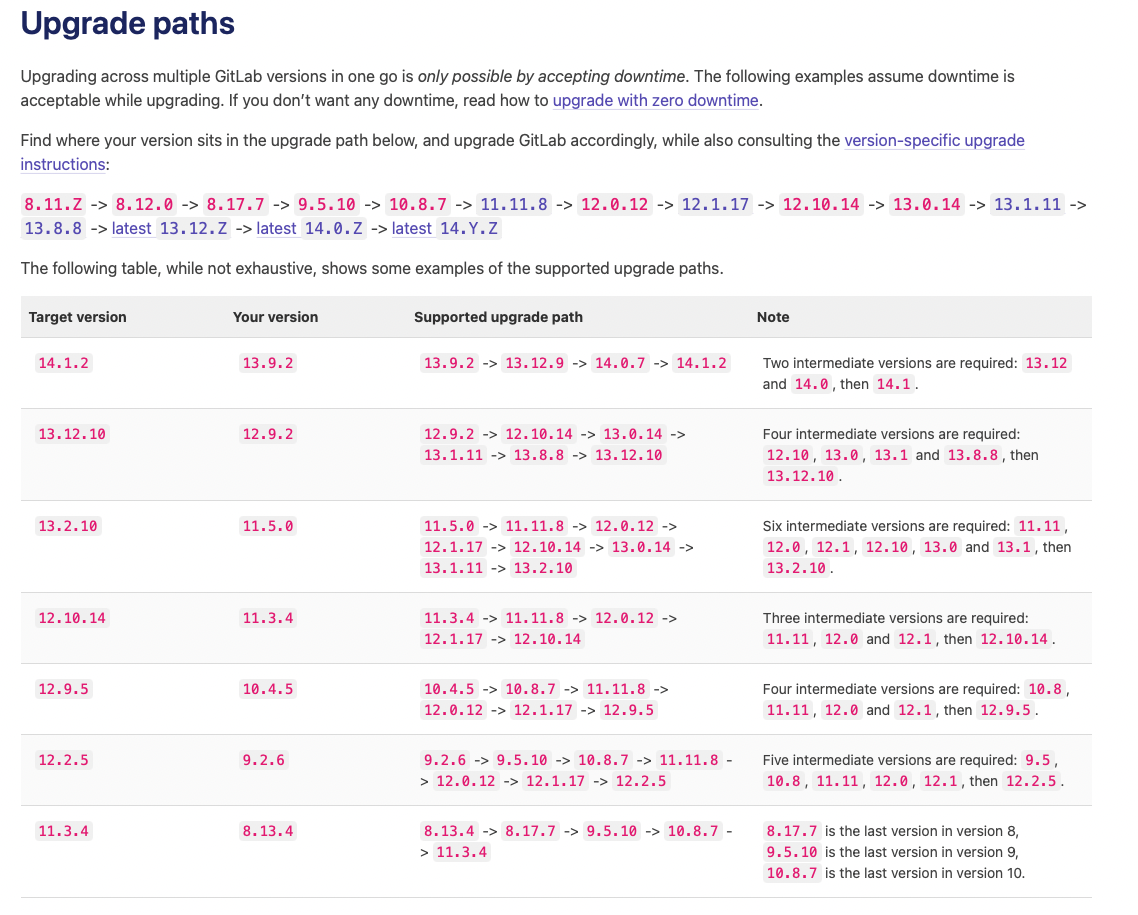Select 13.0.14 in the top upgrade path line
Screen dimensions: 1138x915
[x=927, y=205]
